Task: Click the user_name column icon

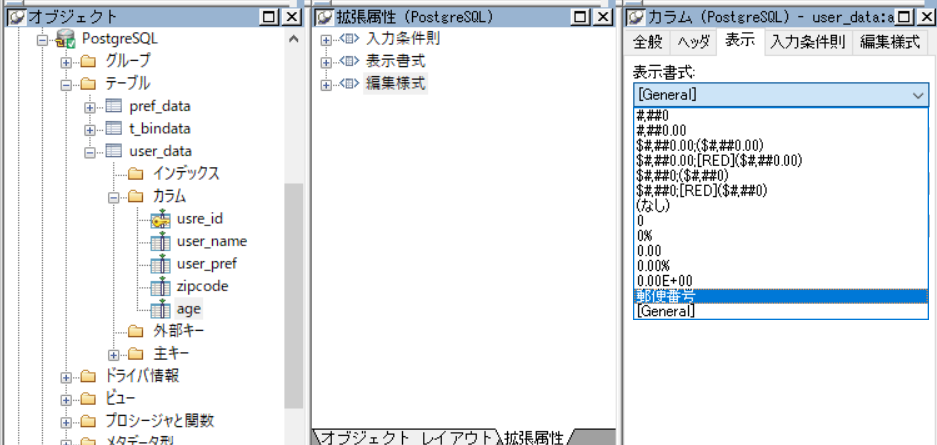Action: pyautogui.click(x=160, y=242)
